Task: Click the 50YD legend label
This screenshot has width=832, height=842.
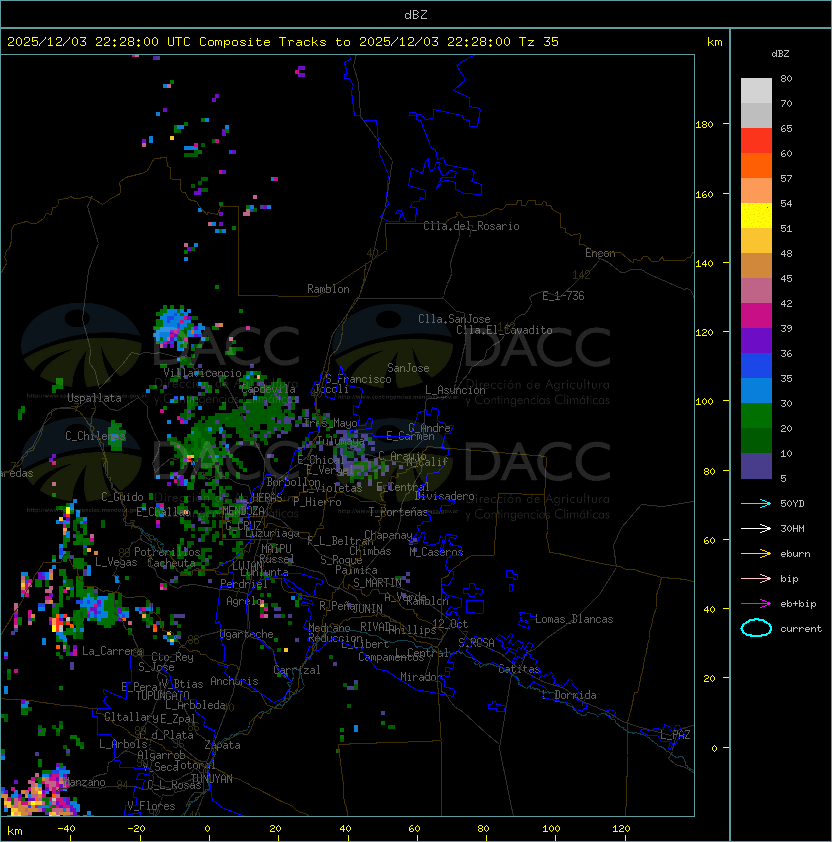Action: tap(792, 503)
